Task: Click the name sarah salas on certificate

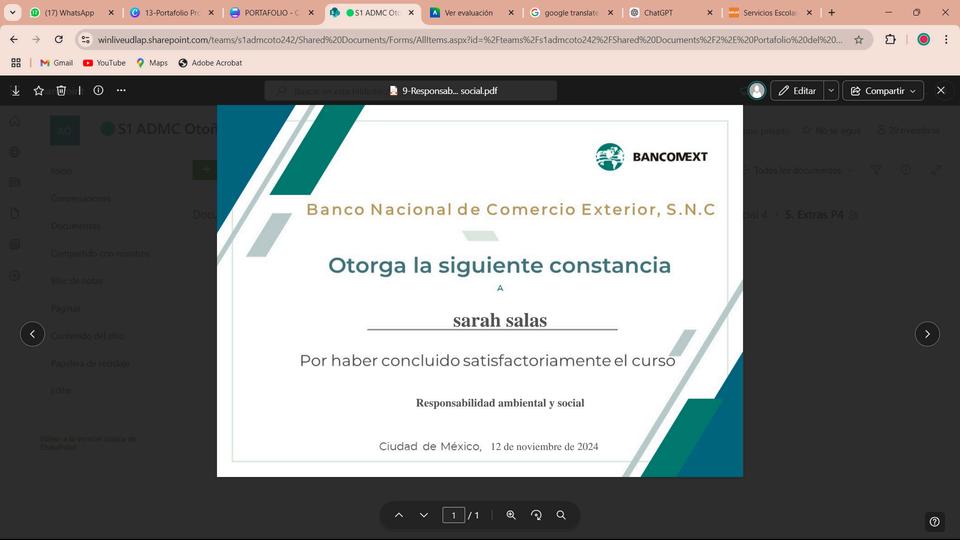Action: tap(500, 320)
